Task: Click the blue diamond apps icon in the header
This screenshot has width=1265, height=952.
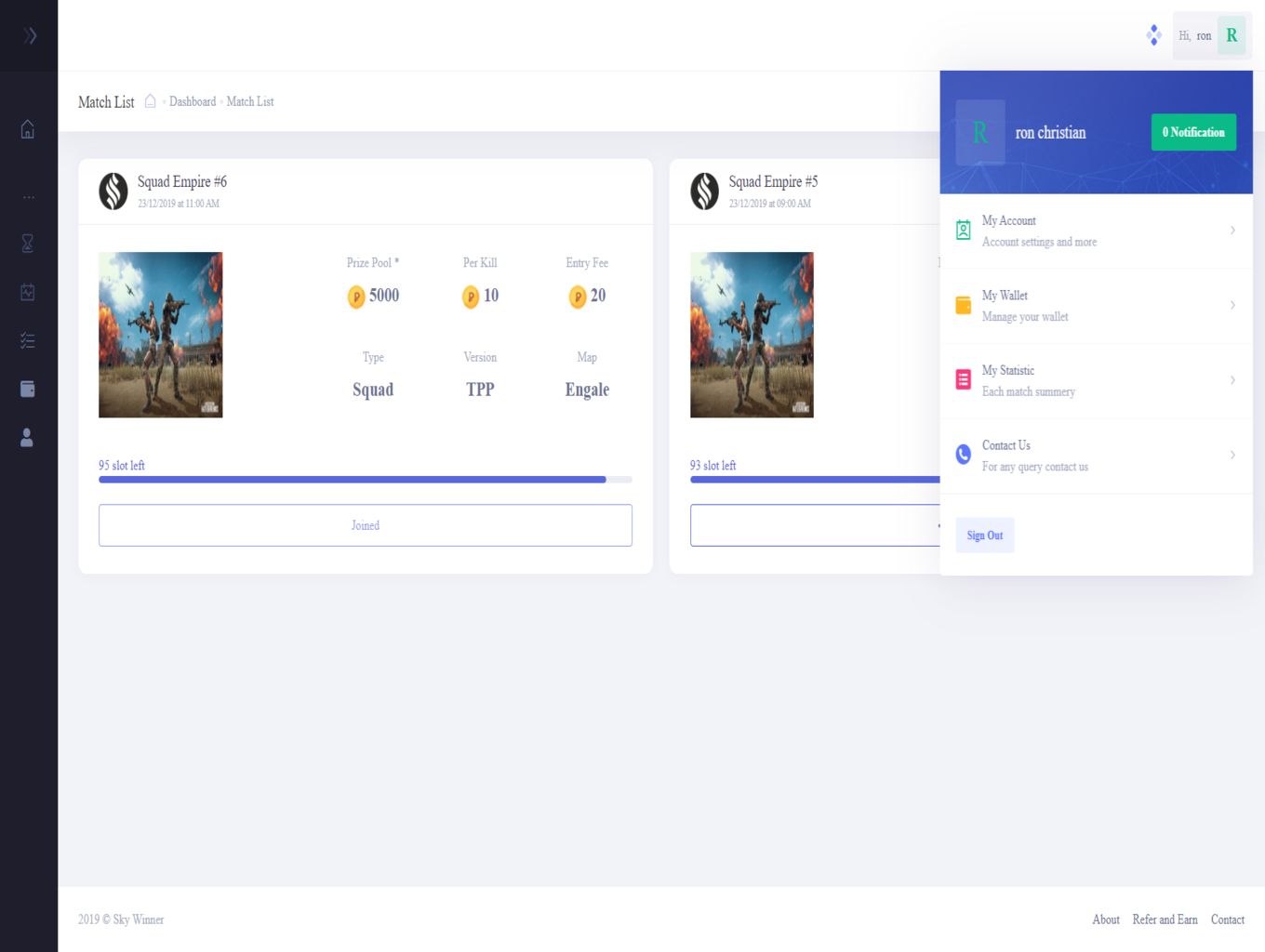Action: coord(1153,35)
